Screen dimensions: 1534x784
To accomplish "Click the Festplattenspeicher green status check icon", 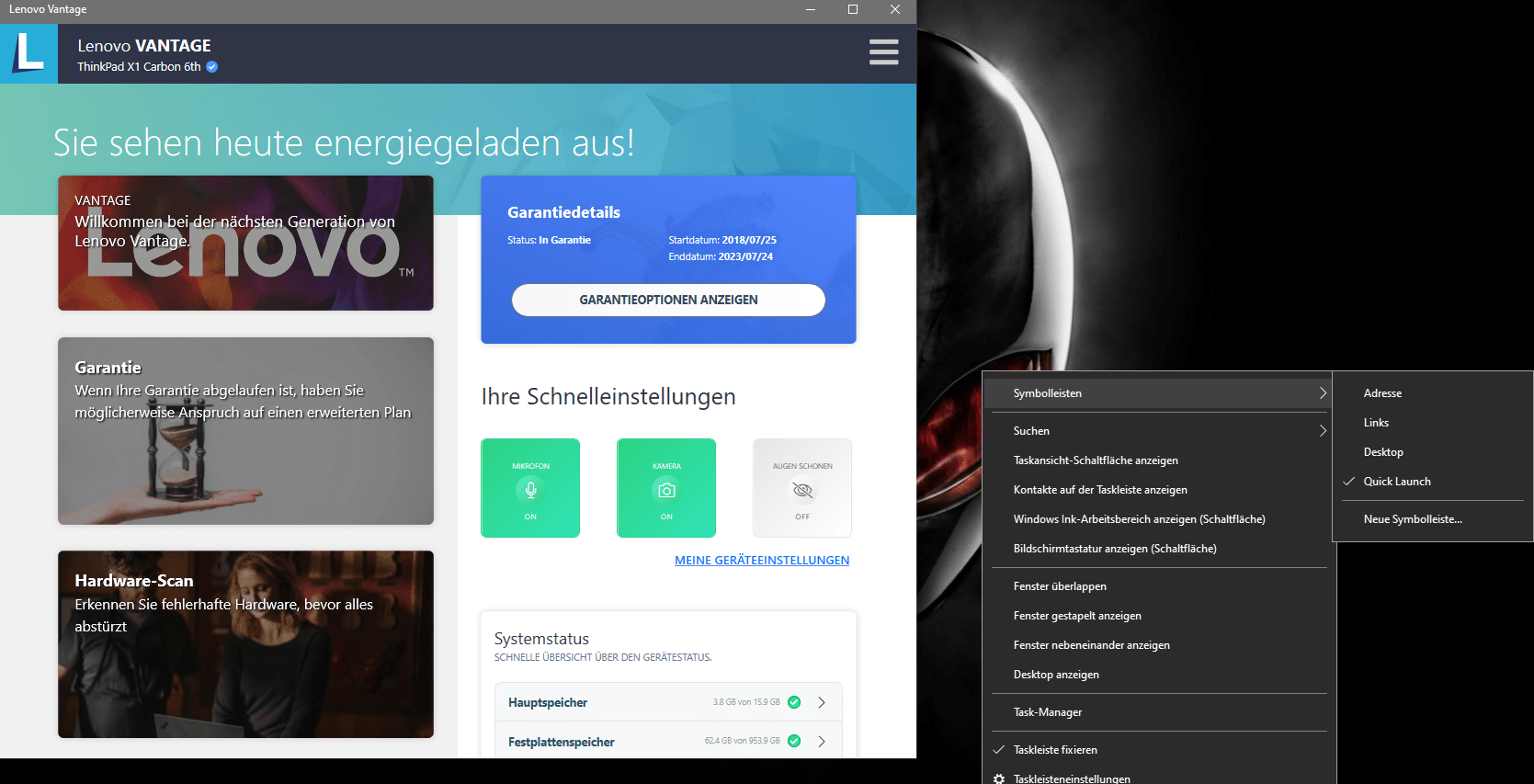I will [794, 741].
